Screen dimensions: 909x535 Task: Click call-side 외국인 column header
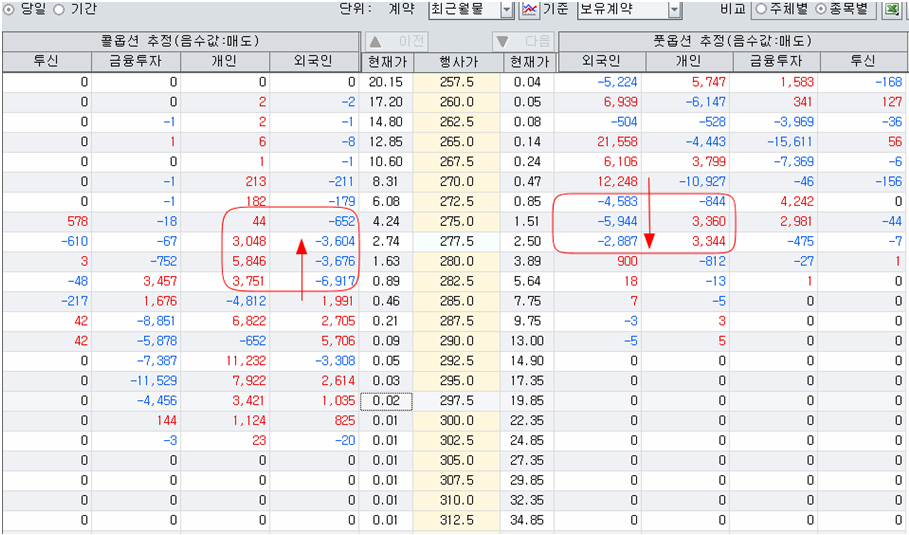(314, 62)
